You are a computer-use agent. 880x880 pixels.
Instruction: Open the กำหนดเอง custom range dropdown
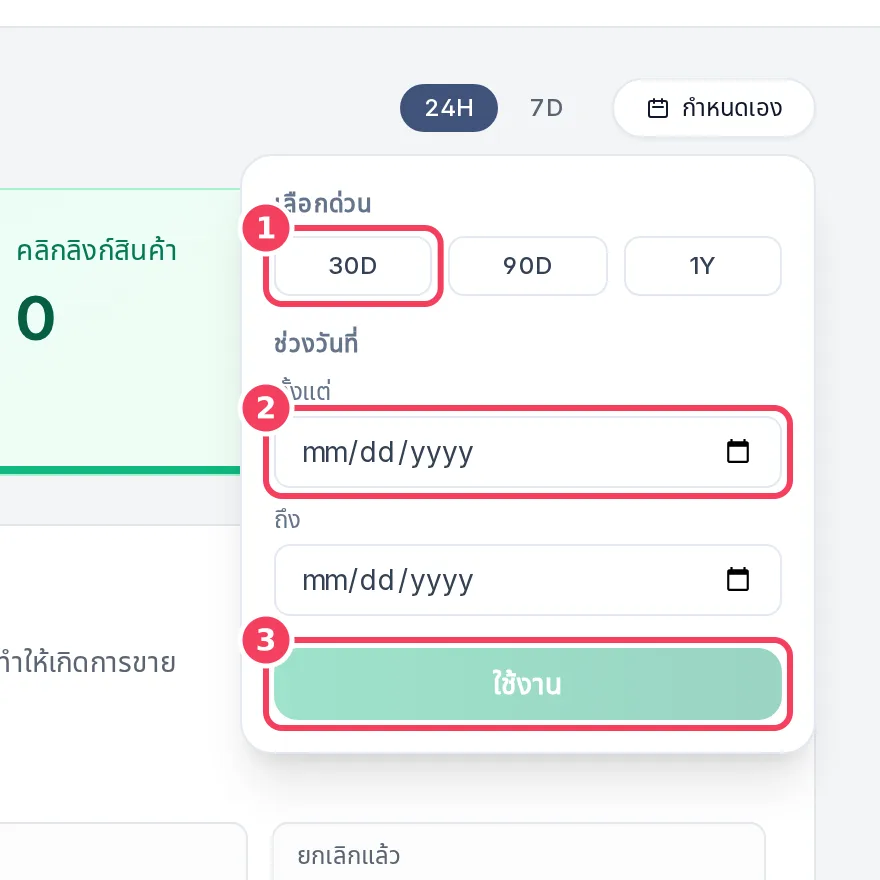pos(713,108)
